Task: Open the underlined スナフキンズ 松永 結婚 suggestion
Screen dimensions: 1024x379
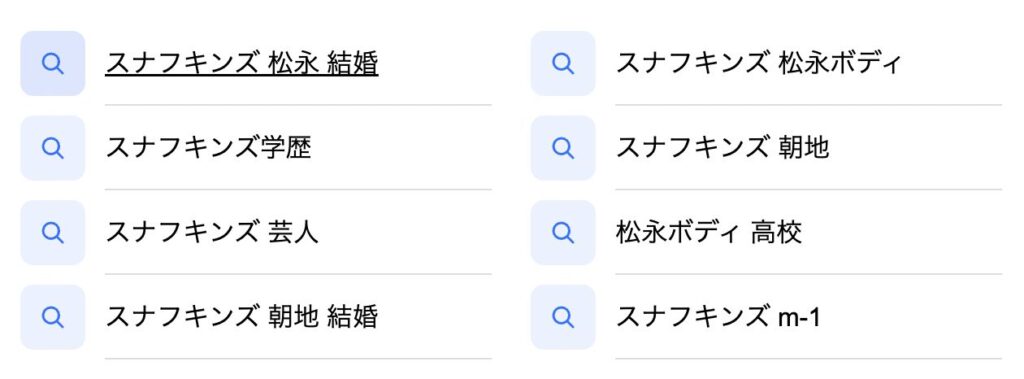Action: pos(242,63)
